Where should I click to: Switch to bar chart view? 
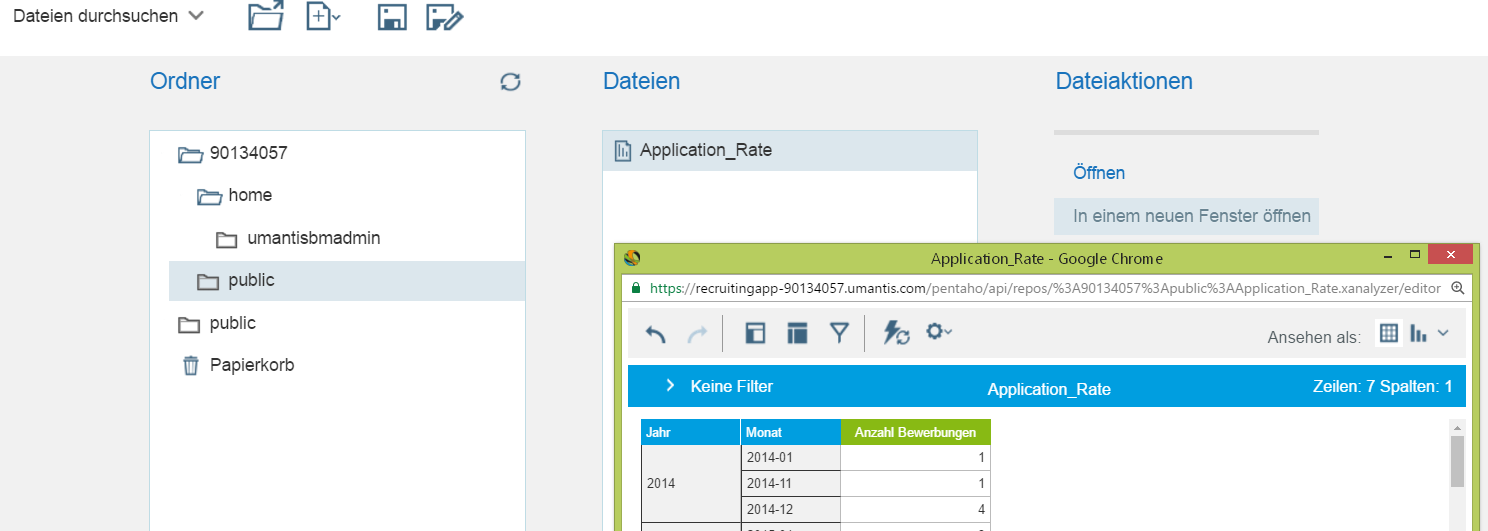coord(1418,334)
